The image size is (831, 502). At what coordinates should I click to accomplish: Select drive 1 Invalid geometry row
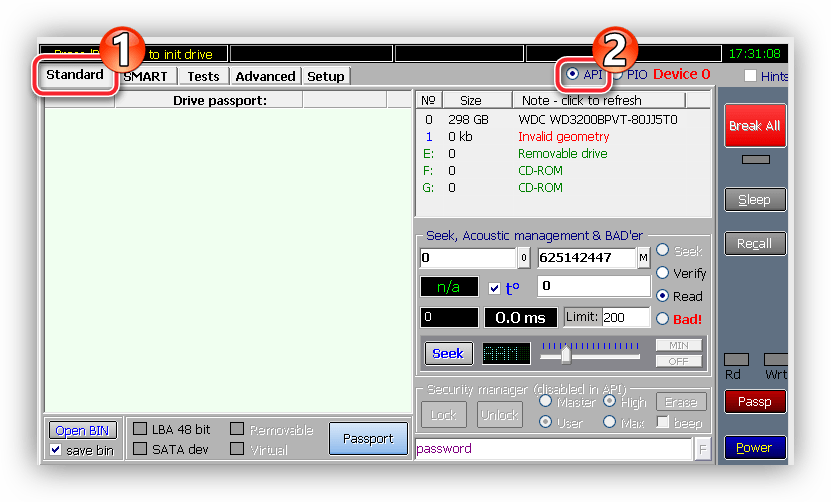pos(563,137)
